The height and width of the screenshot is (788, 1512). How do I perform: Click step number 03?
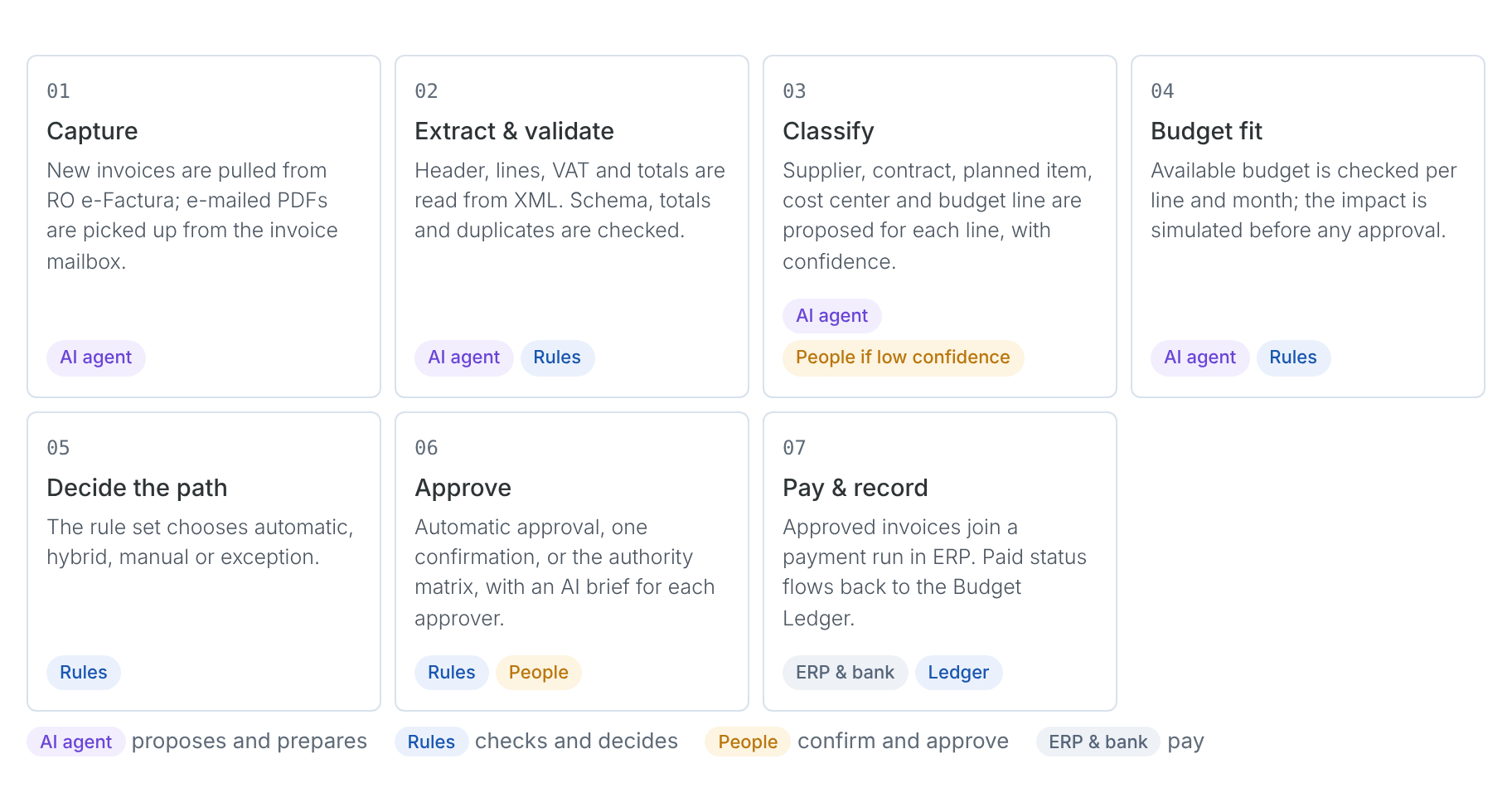pos(794,91)
